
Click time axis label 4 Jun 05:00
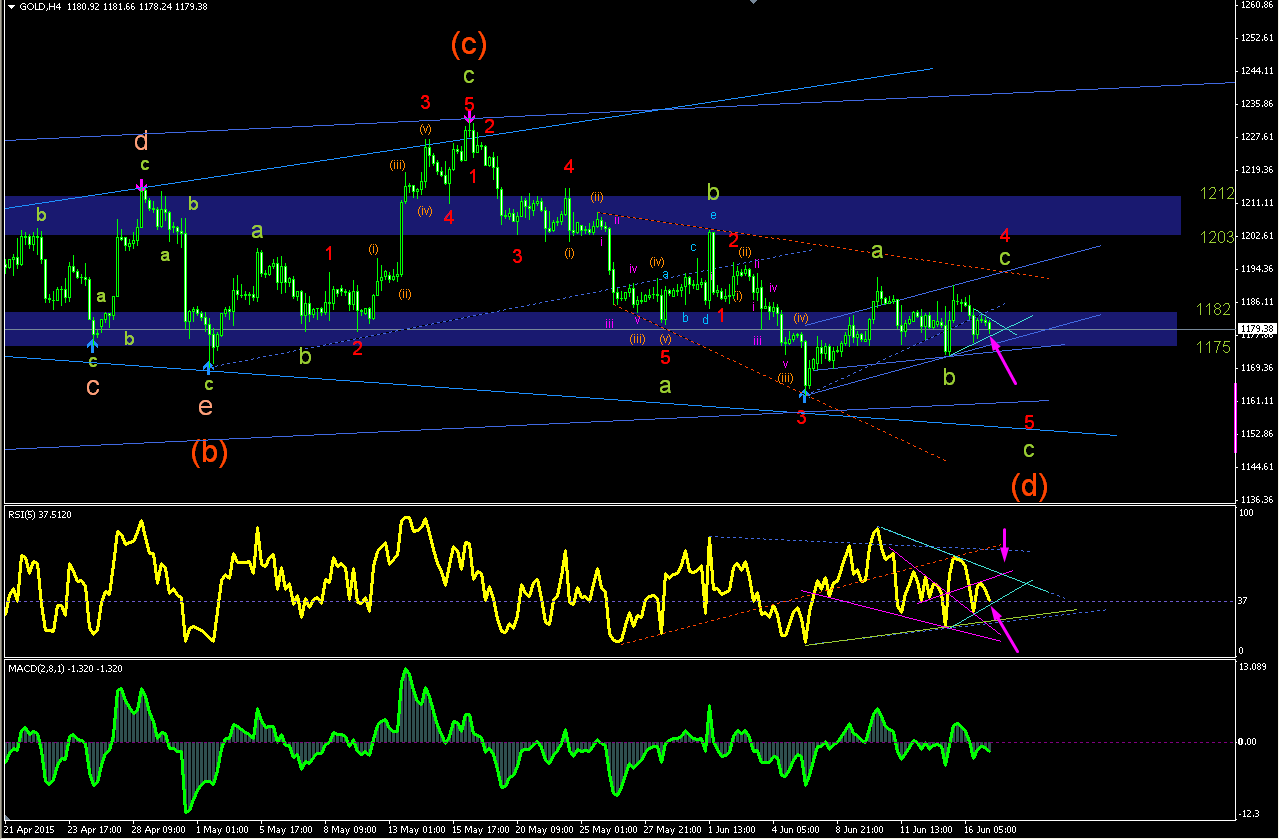click(x=797, y=830)
